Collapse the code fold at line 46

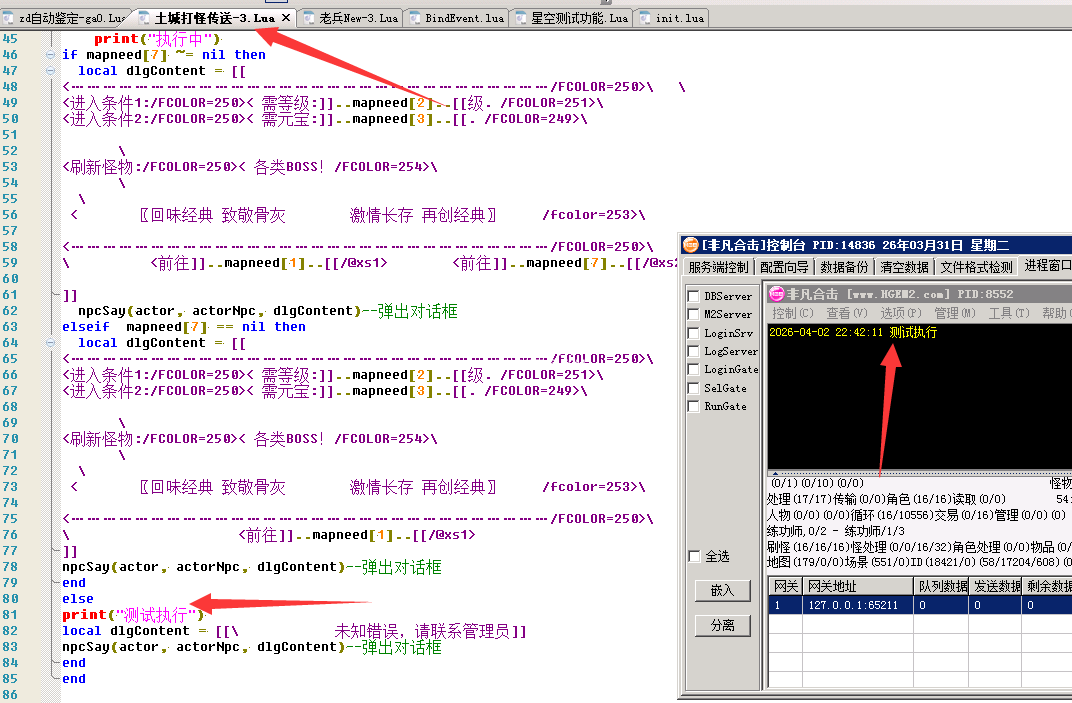click(50, 55)
